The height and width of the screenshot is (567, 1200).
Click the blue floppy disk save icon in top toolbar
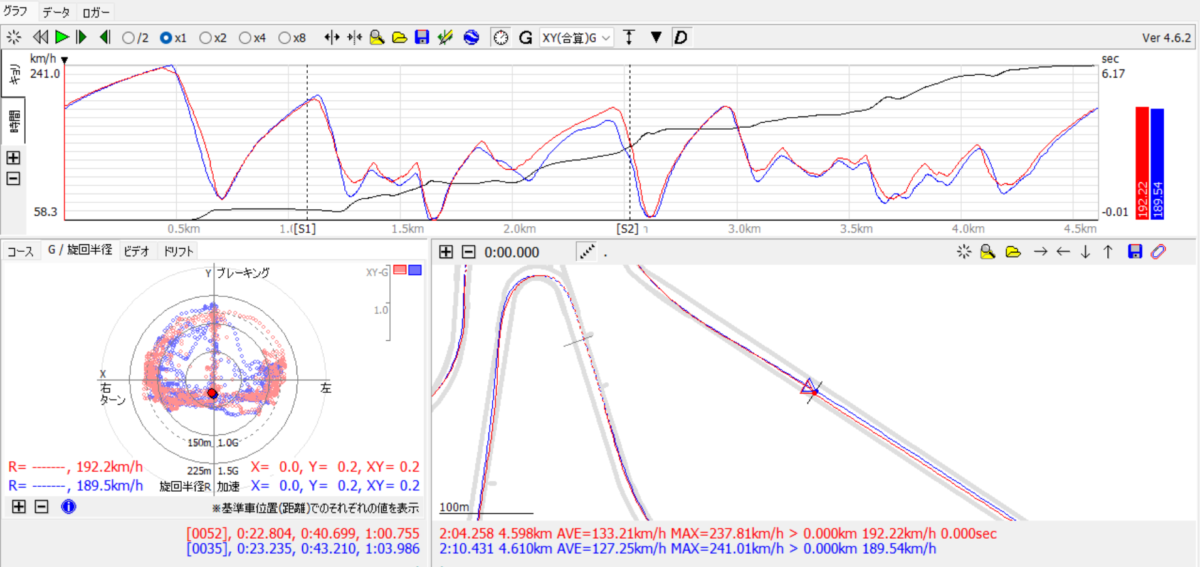click(x=422, y=37)
